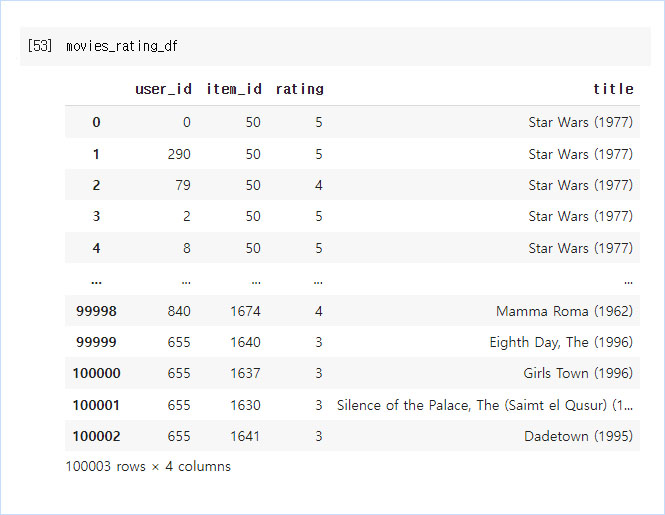Click the title Dadetown (1995)
The height and width of the screenshot is (515, 665).
point(578,436)
